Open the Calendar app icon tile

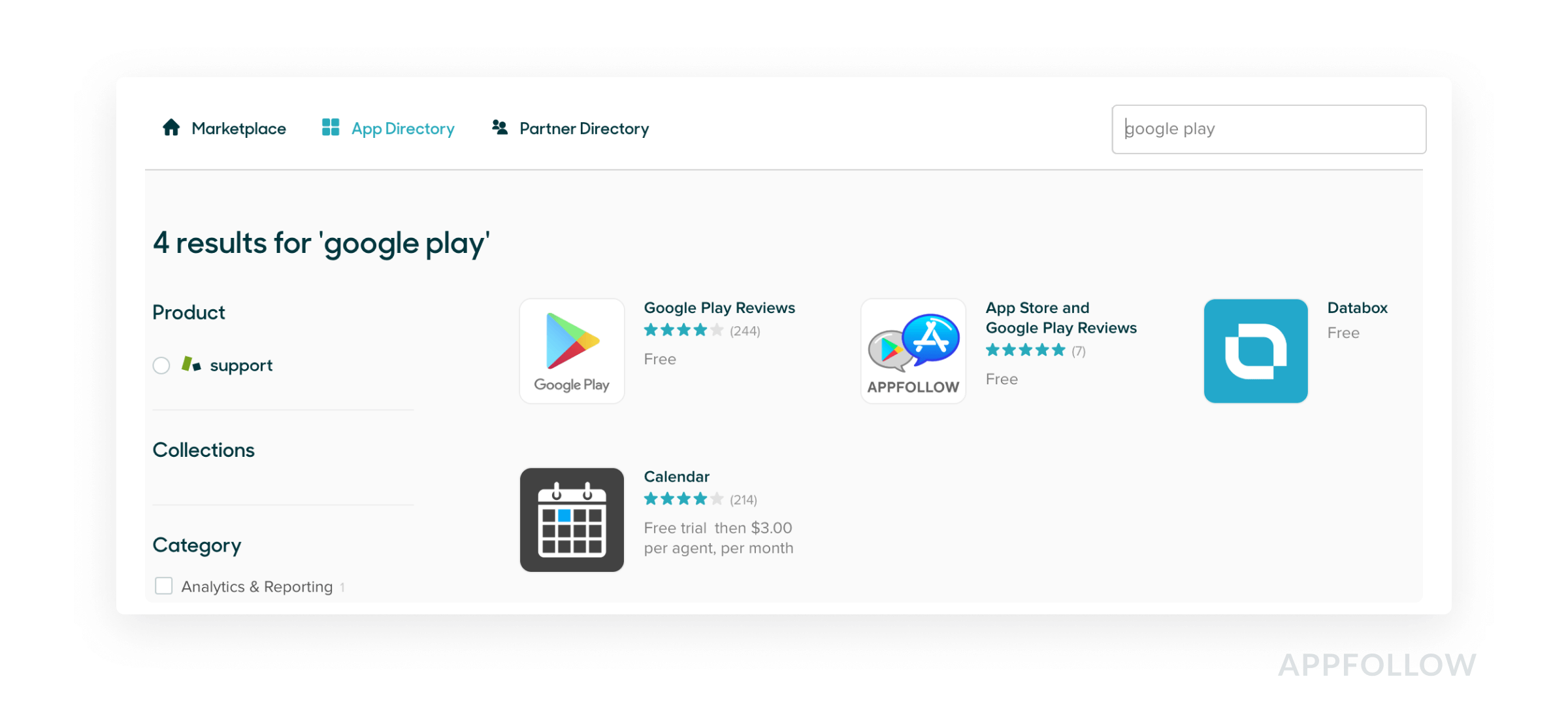pyautogui.click(x=572, y=520)
